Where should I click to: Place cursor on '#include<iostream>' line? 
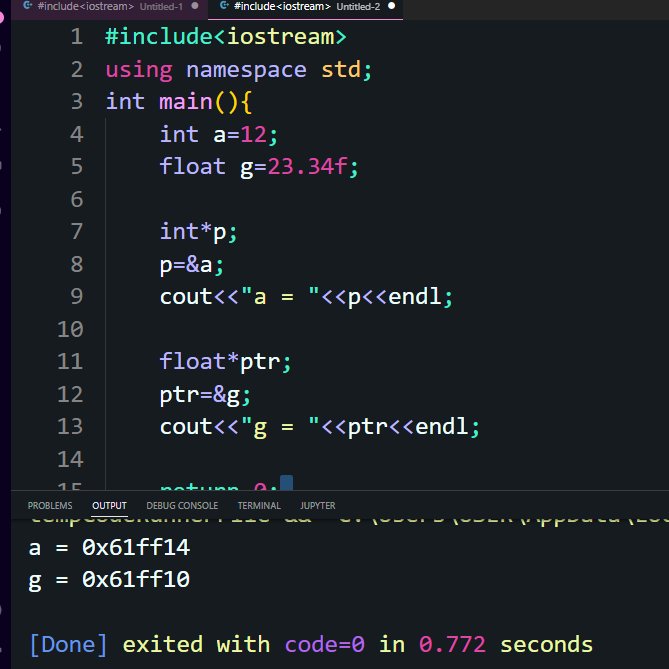[x=226, y=37]
